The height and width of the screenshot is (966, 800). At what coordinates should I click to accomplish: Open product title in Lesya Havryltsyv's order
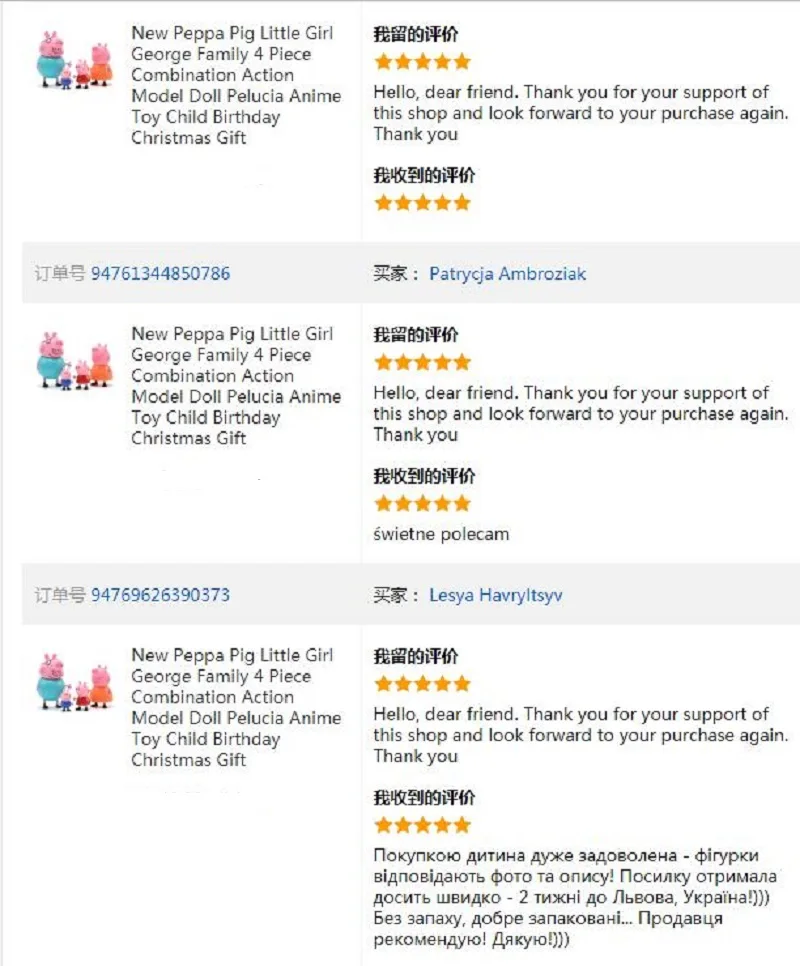pos(236,707)
